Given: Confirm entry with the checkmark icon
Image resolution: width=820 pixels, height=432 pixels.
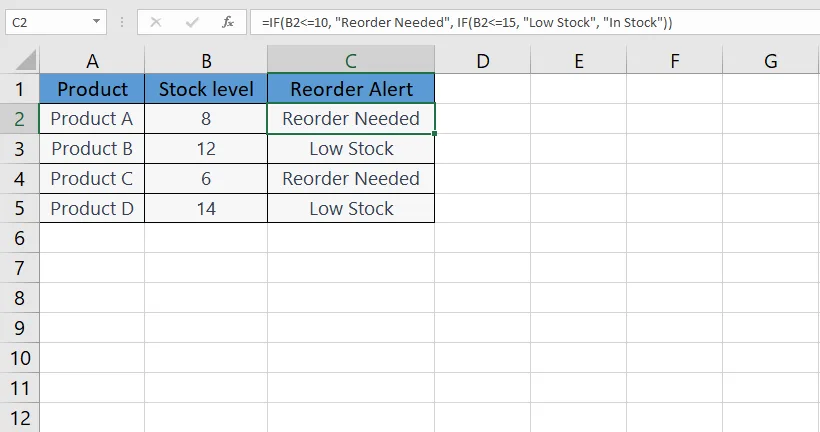Looking at the screenshot, I should (x=192, y=22).
